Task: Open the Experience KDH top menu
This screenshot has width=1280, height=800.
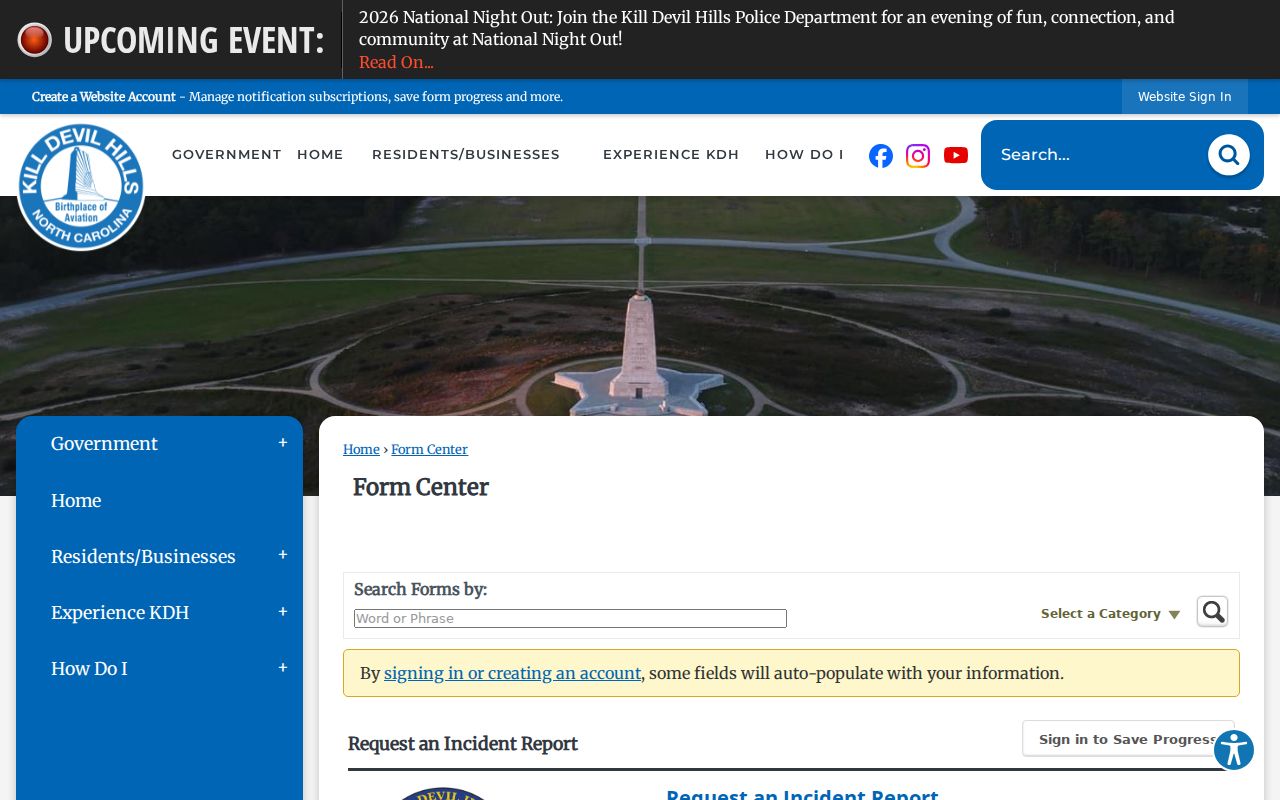Action: click(x=671, y=155)
